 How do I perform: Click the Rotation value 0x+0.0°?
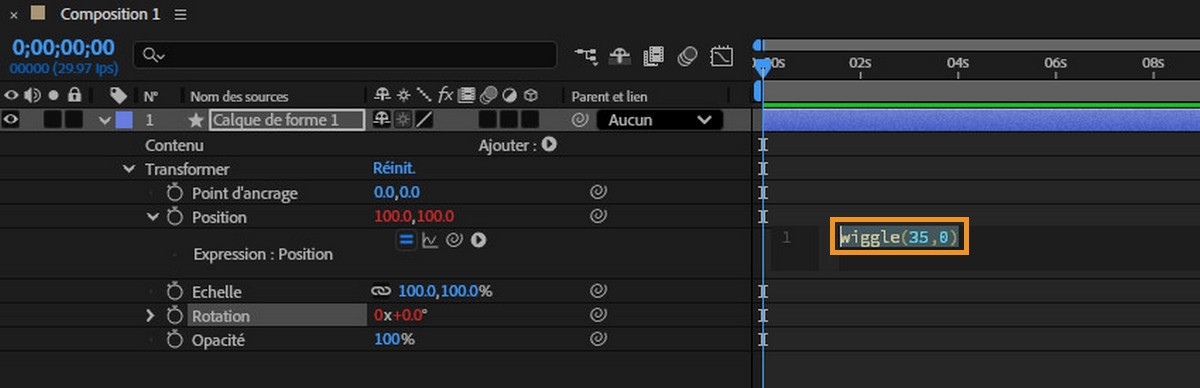pos(400,316)
